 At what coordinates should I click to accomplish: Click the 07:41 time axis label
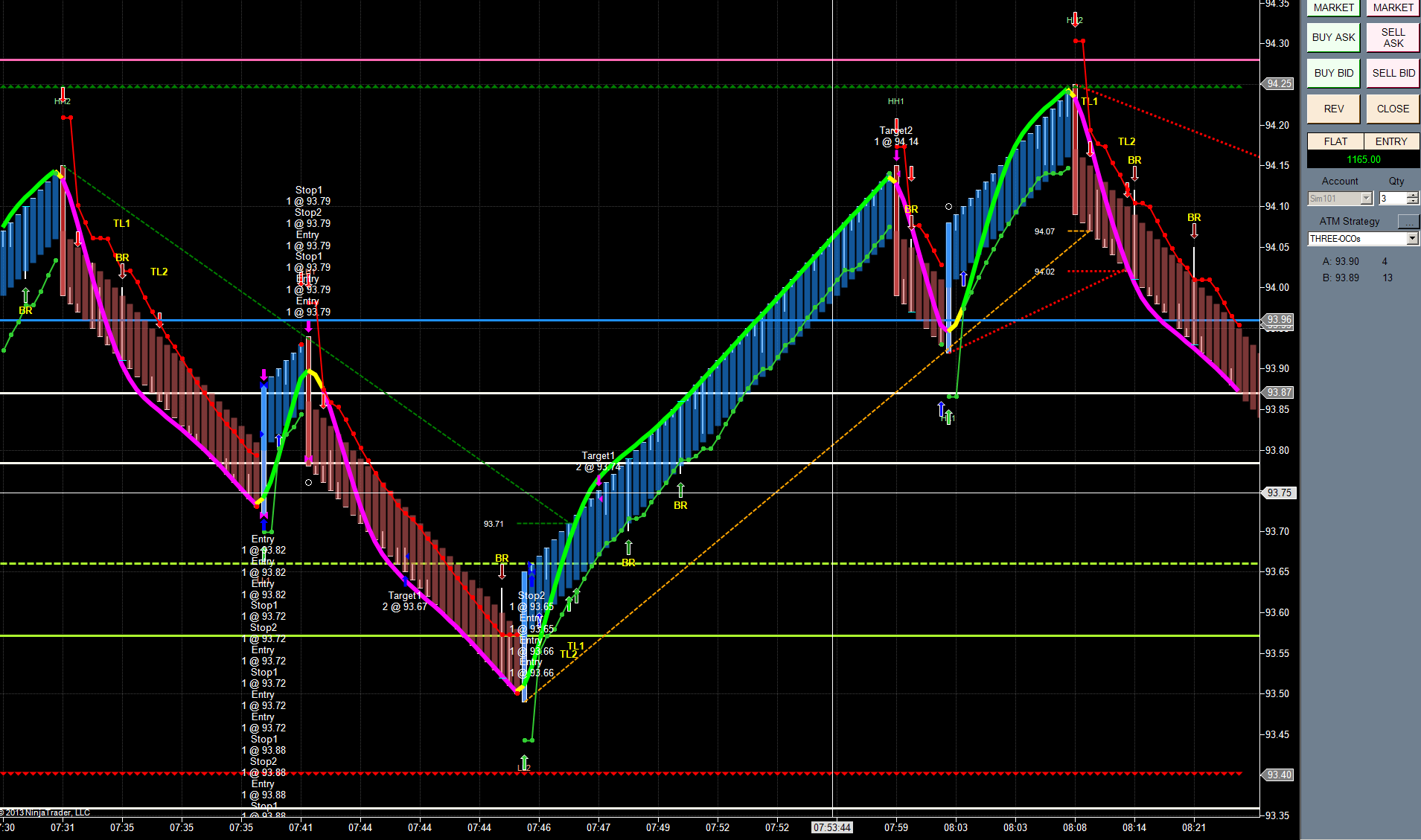(x=301, y=827)
